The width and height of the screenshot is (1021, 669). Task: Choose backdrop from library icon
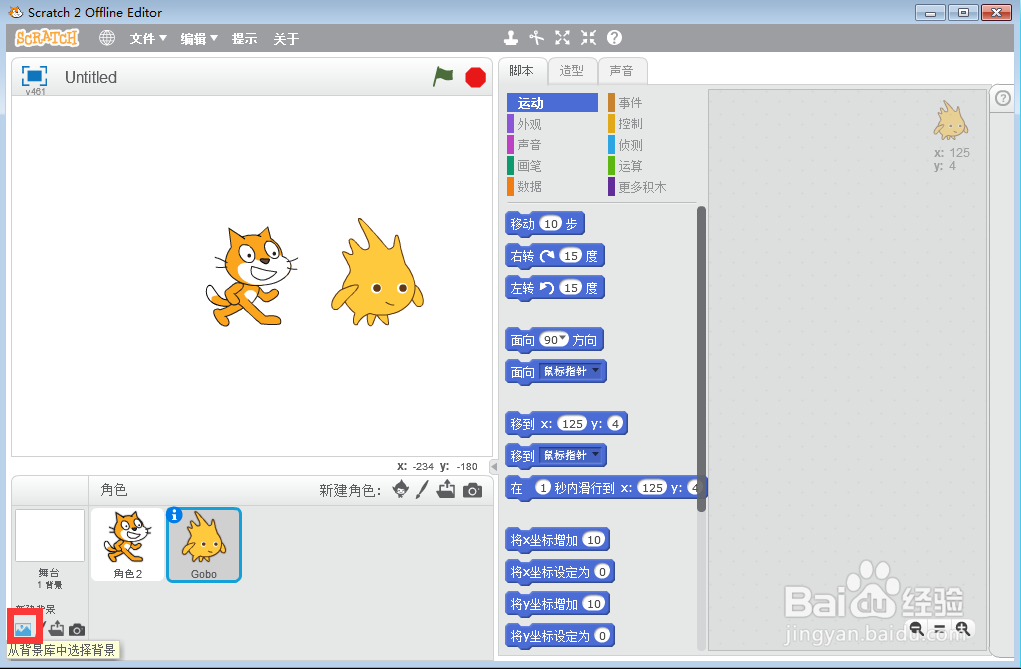[23, 629]
